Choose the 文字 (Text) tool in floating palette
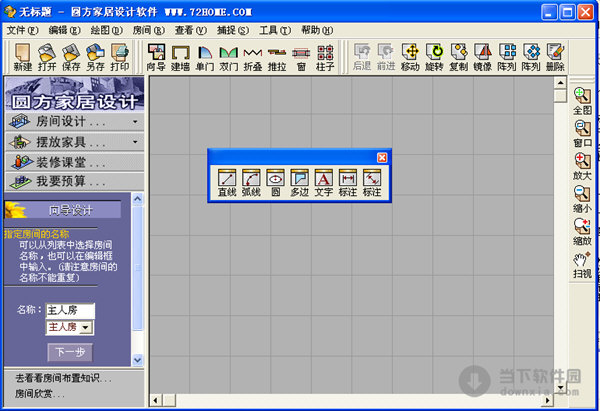The width and height of the screenshot is (600, 411). tap(324, 181)
